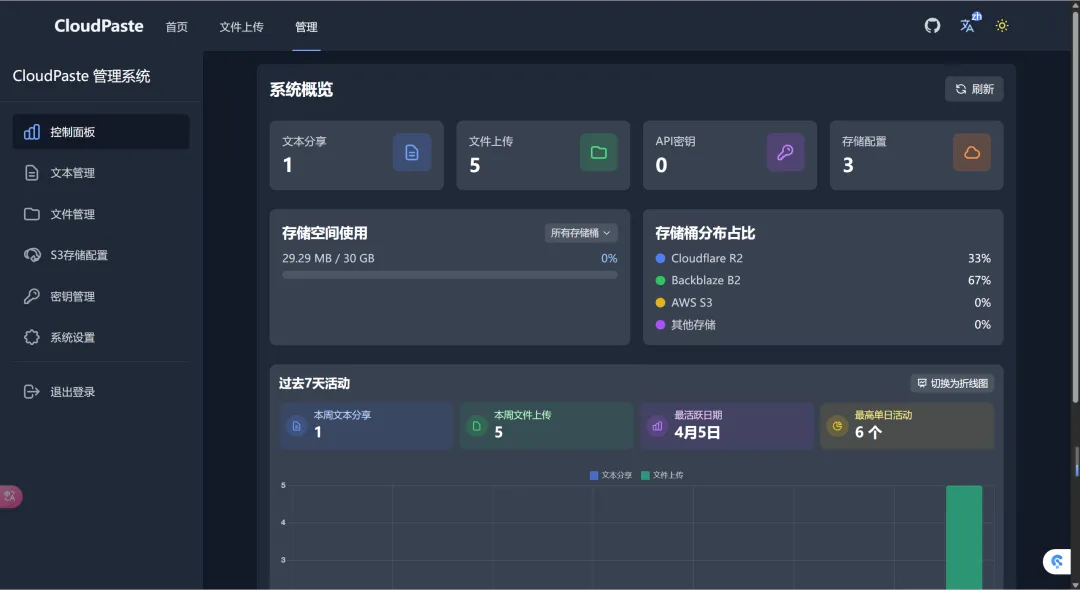Image resolution: width=1080 pixels, height=590 pixels.
Task: Click the green file upload folder icon
Action: pos(598,152)
